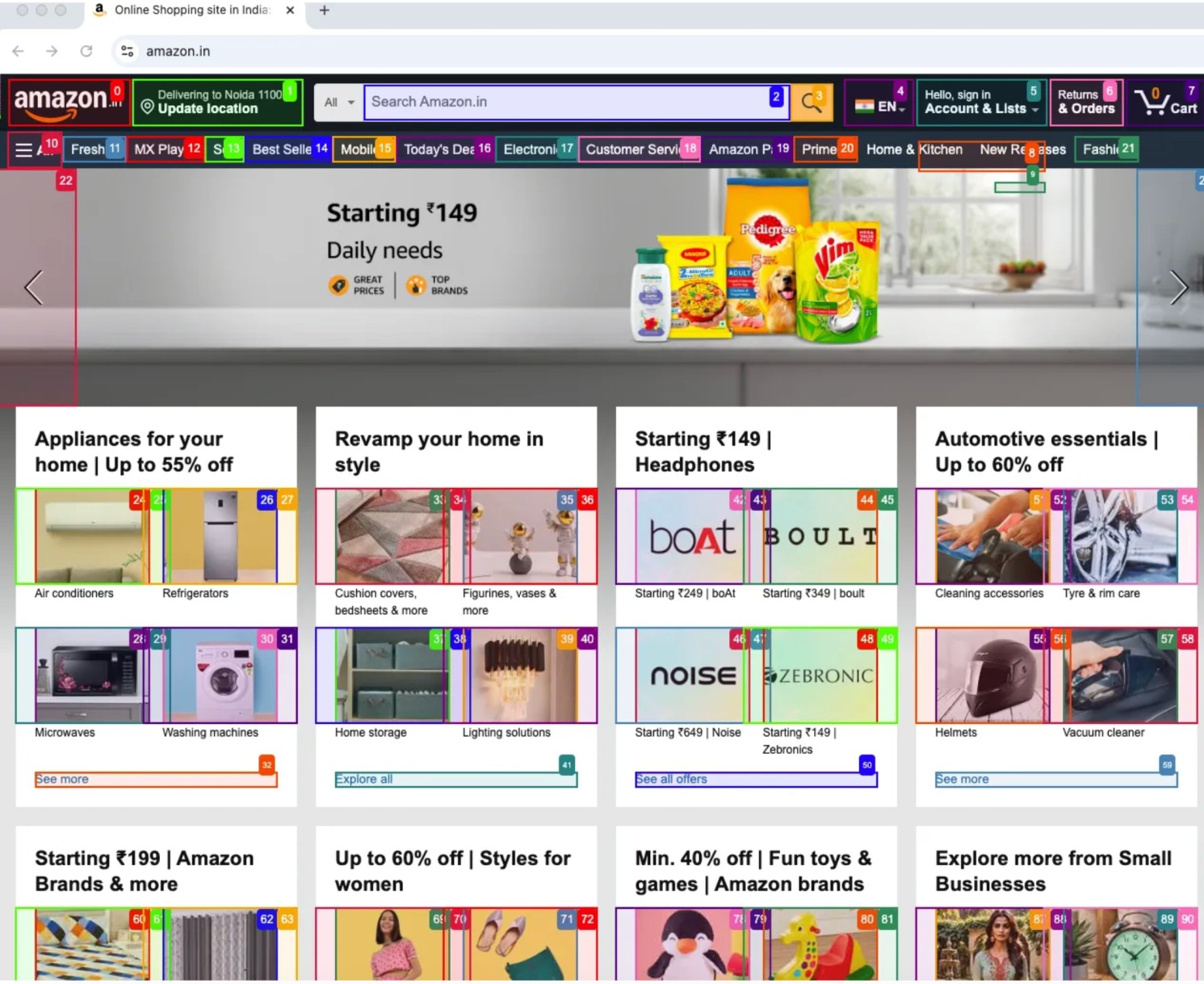The width and height of the screenshot is (1204, 984).
Task: Open the Best Sellers nav item
Action: pyautogui.click(x=287, y=149)
